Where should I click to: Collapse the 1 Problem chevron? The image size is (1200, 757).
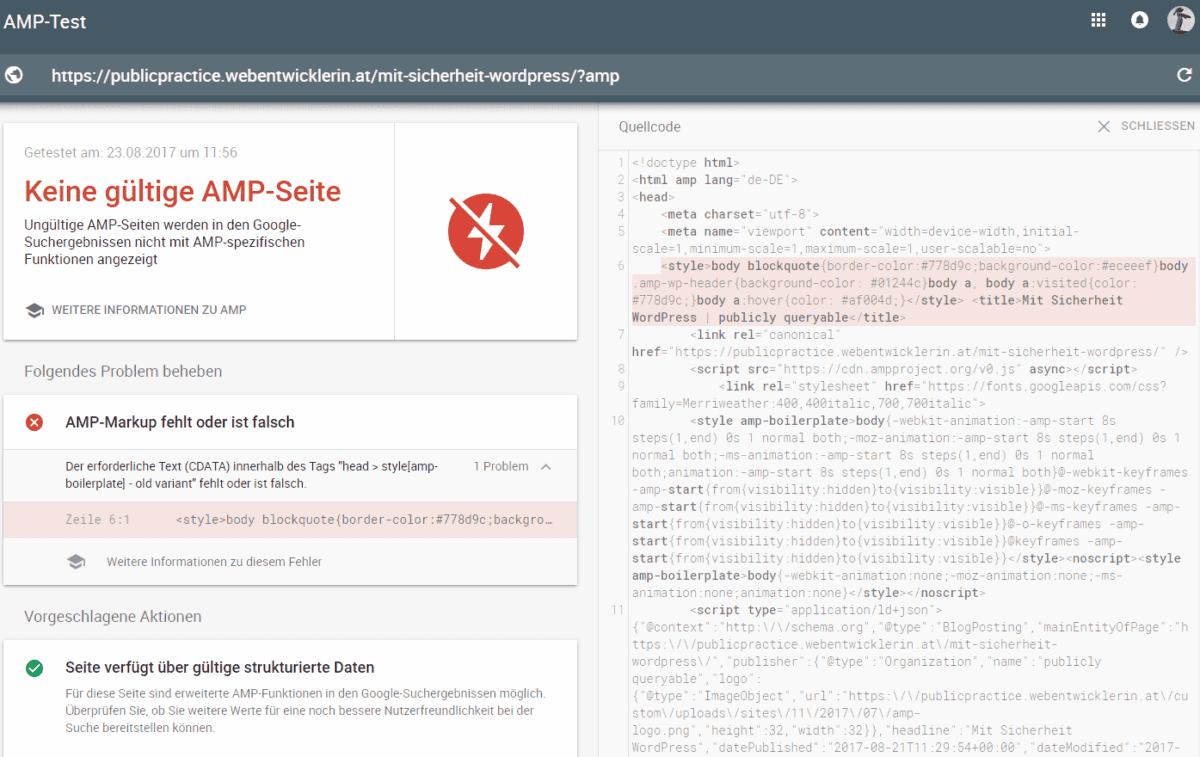(546, 466)
